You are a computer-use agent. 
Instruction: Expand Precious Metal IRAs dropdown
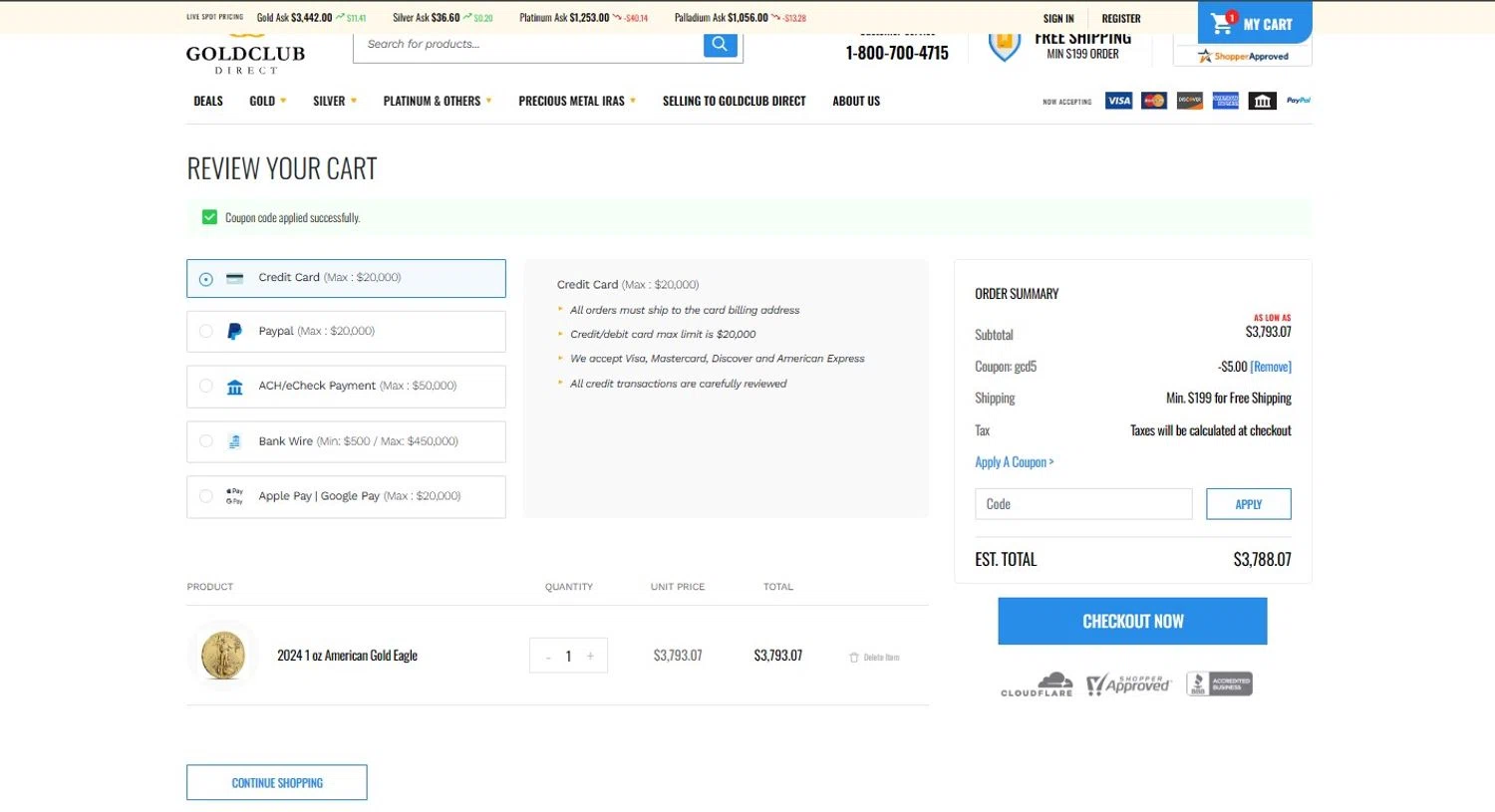coord(577,101)
